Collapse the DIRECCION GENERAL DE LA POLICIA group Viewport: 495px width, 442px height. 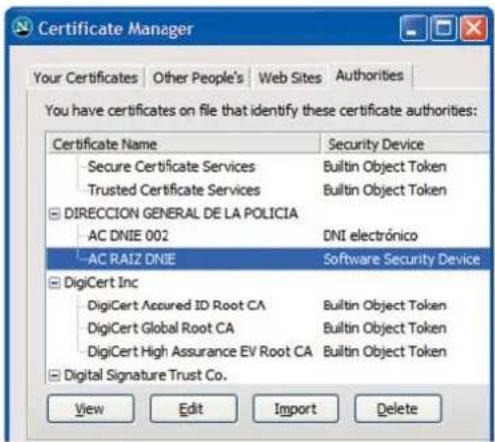point(54,214)
